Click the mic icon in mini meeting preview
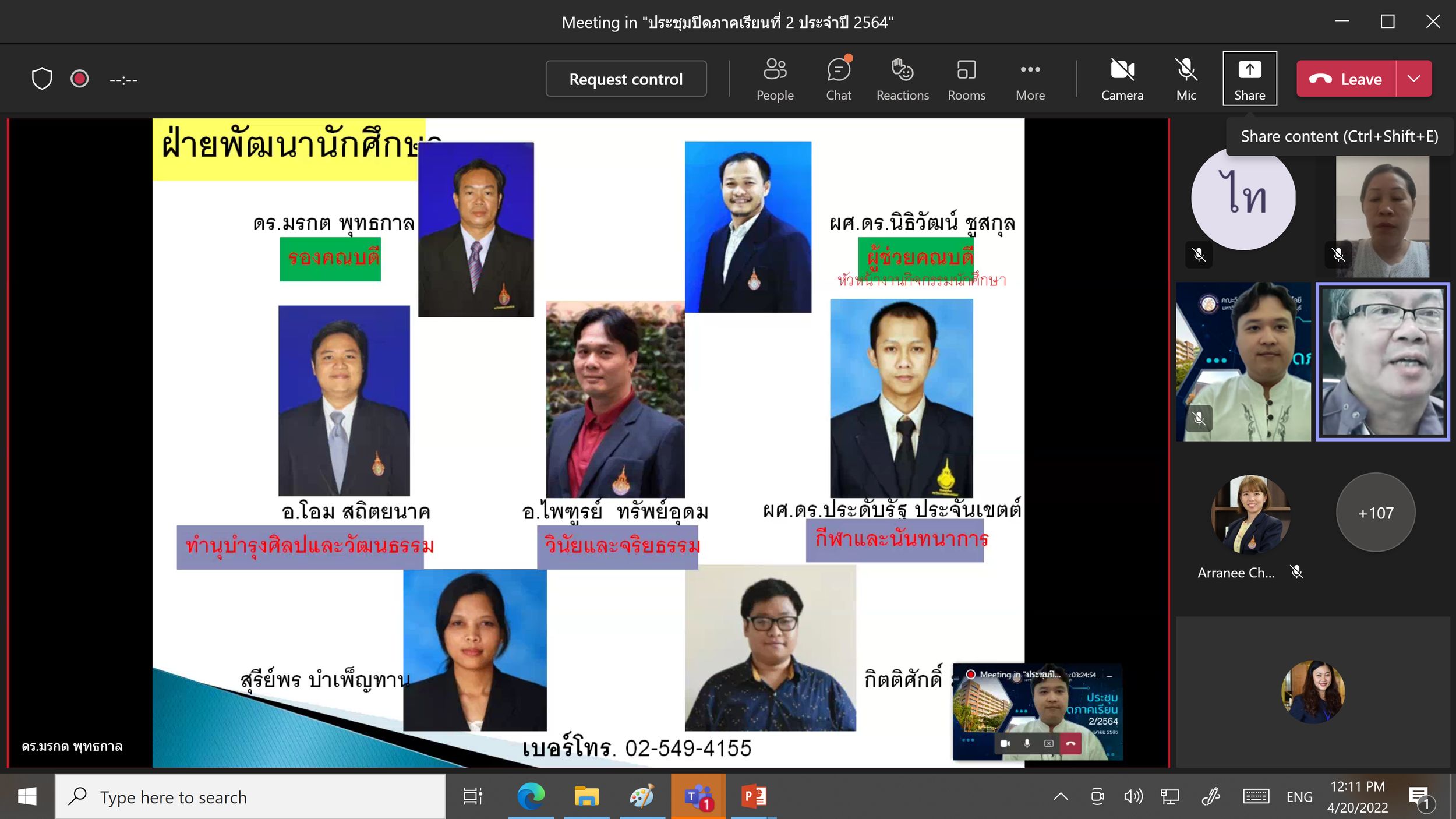Viewport: 1456px width, 819px height. (1027, 743)
